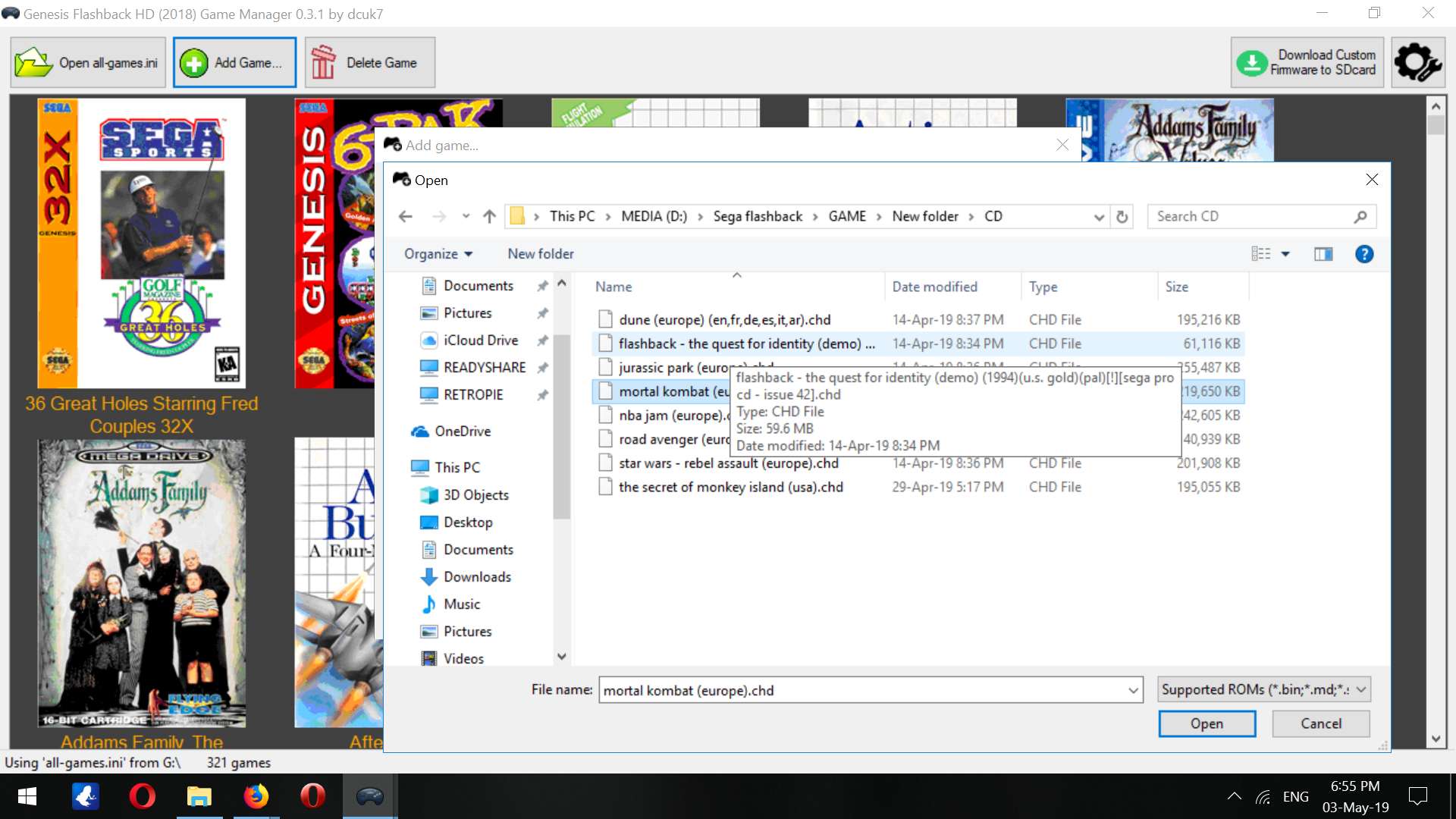
Task: Open Desktop folder in sidebar
Action: point(468,522)
